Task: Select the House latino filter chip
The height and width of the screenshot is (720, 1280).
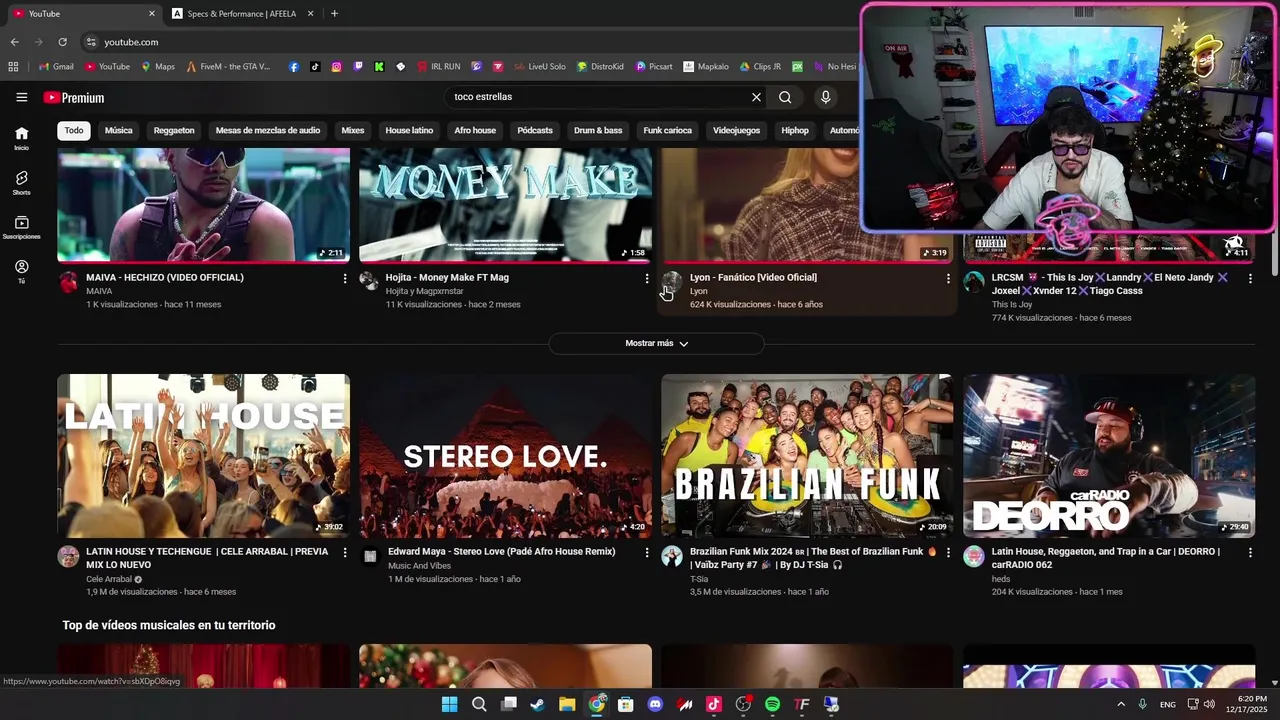Action: click(409, 130)
